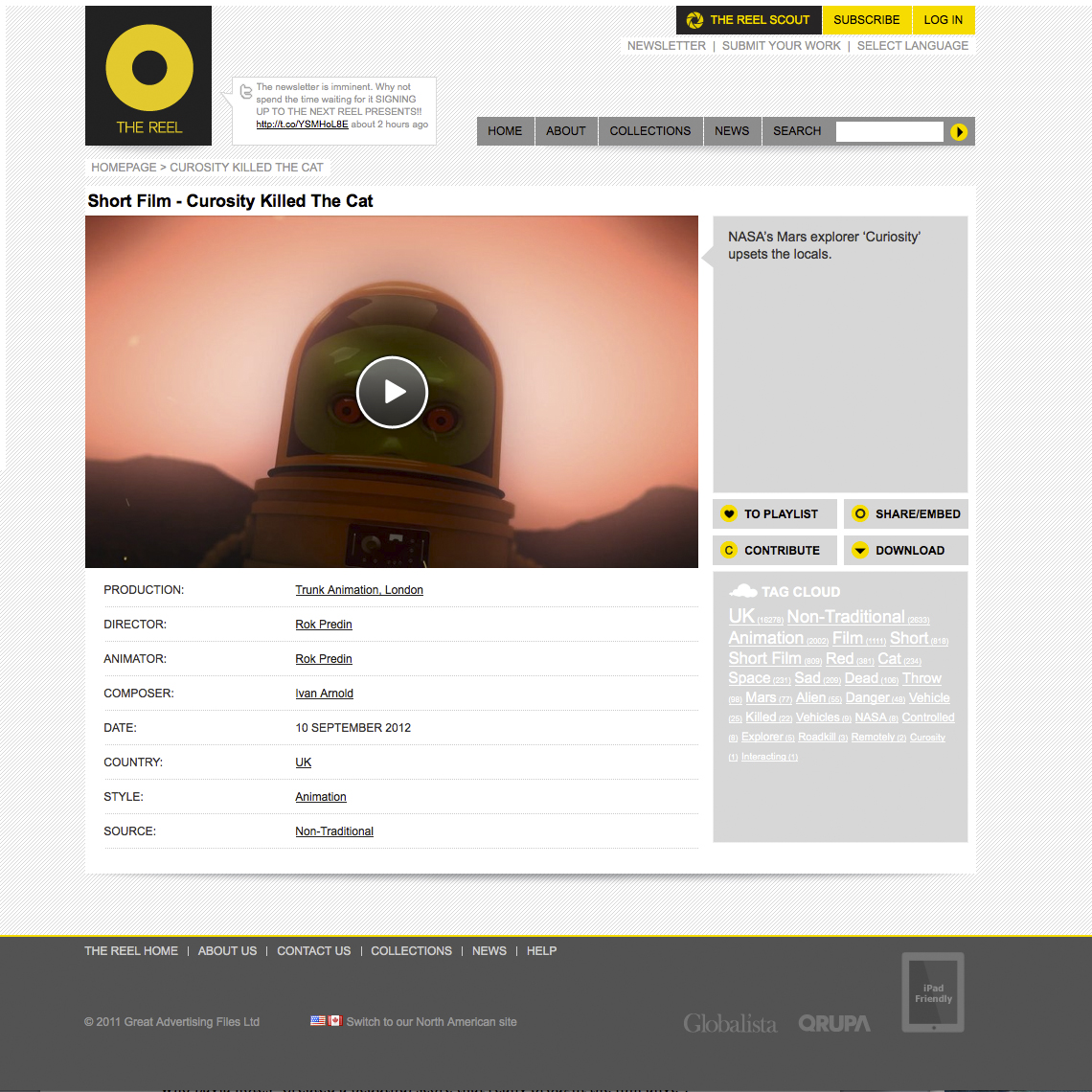Open the Trunk Animation, London link
The height and width of the screenshot is (1092, 1092).
pyautogui.click(x=359, y=590)
